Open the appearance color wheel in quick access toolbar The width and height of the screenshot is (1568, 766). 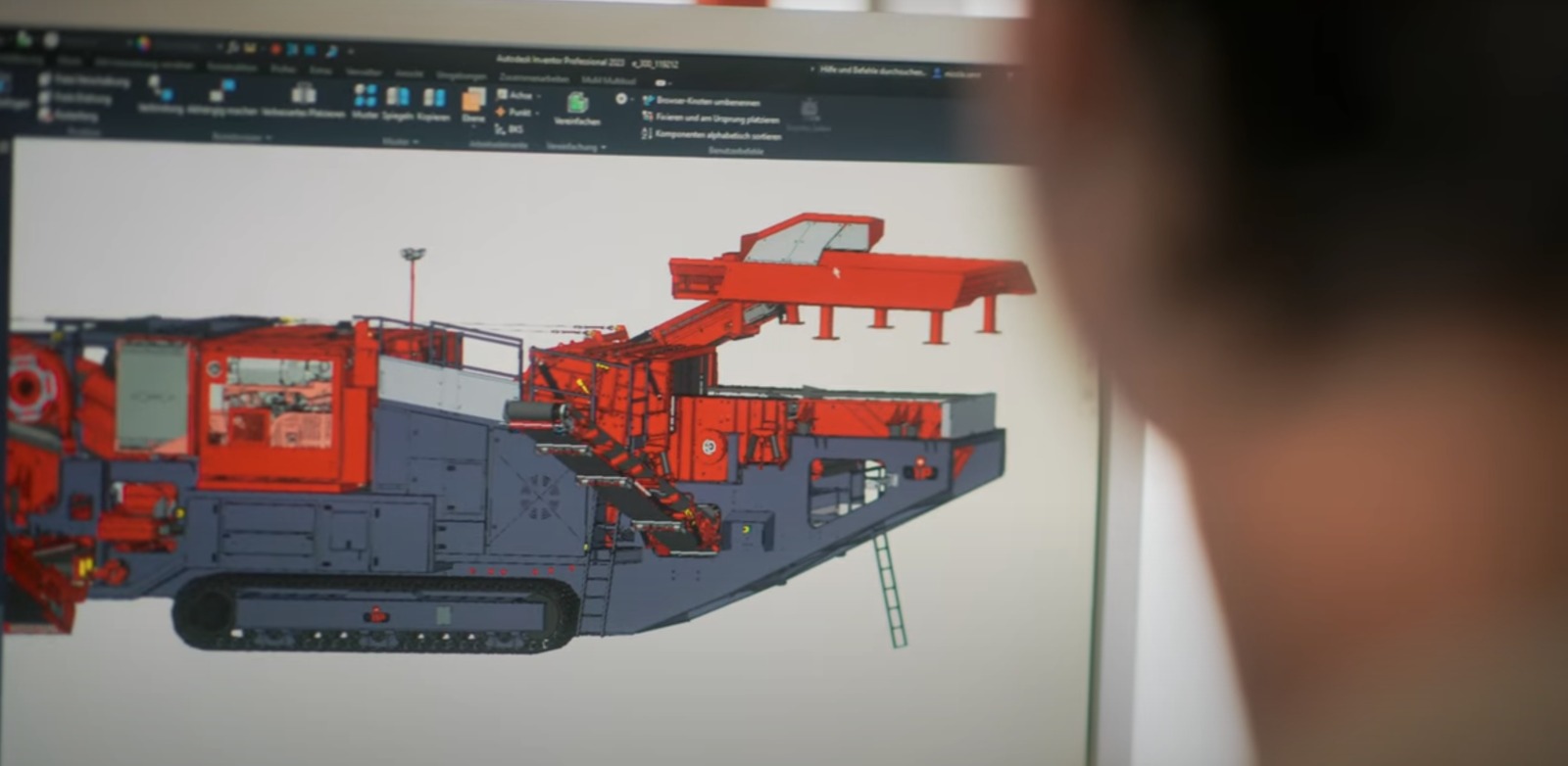(x=143, y=43)
